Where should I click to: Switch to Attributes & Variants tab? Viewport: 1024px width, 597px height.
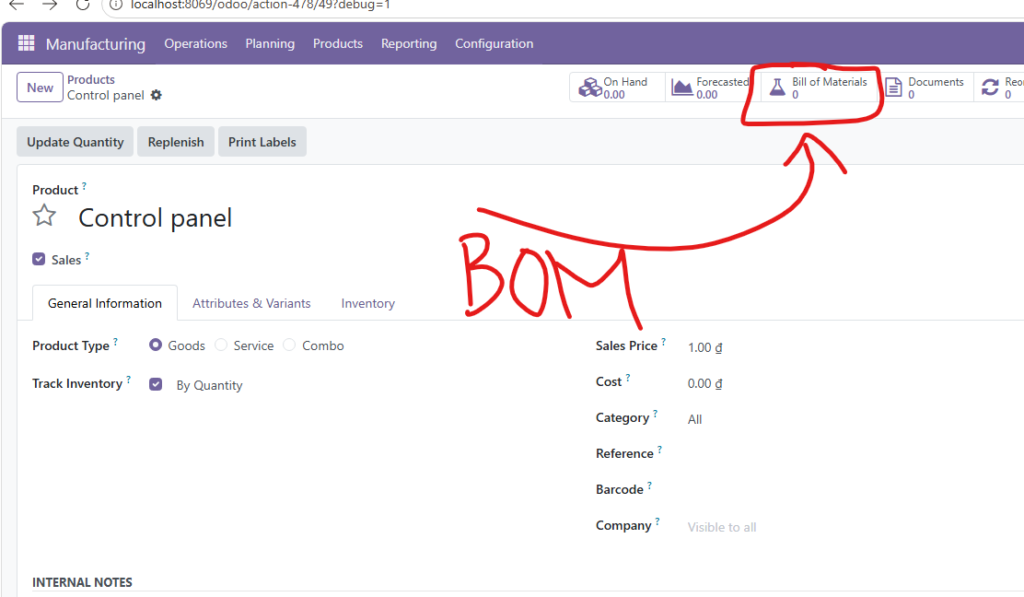251,304
